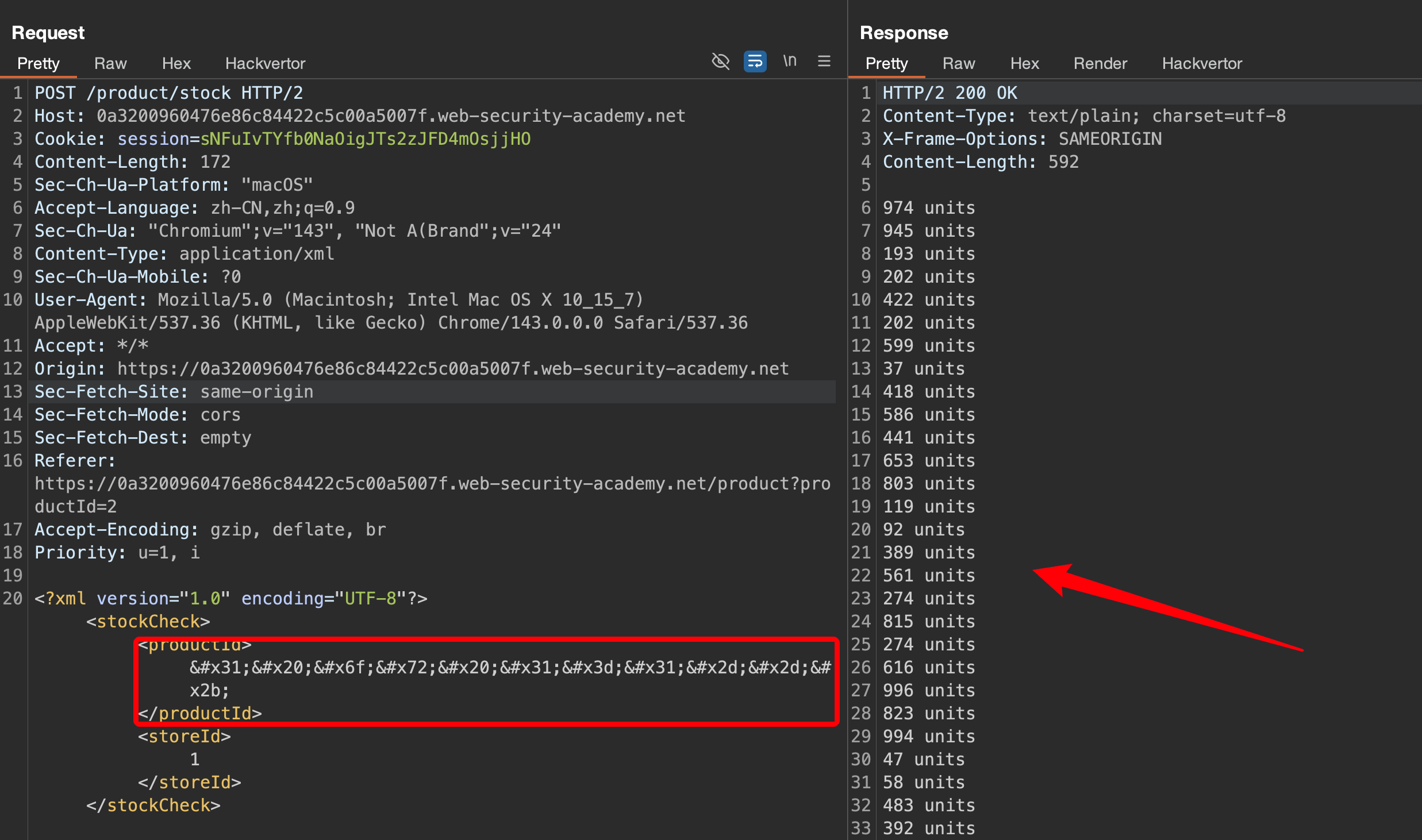Viewport: 1422px width, 840px height.
Task: Click the POST /product/stock request line
Action: [x=168, y=93]
